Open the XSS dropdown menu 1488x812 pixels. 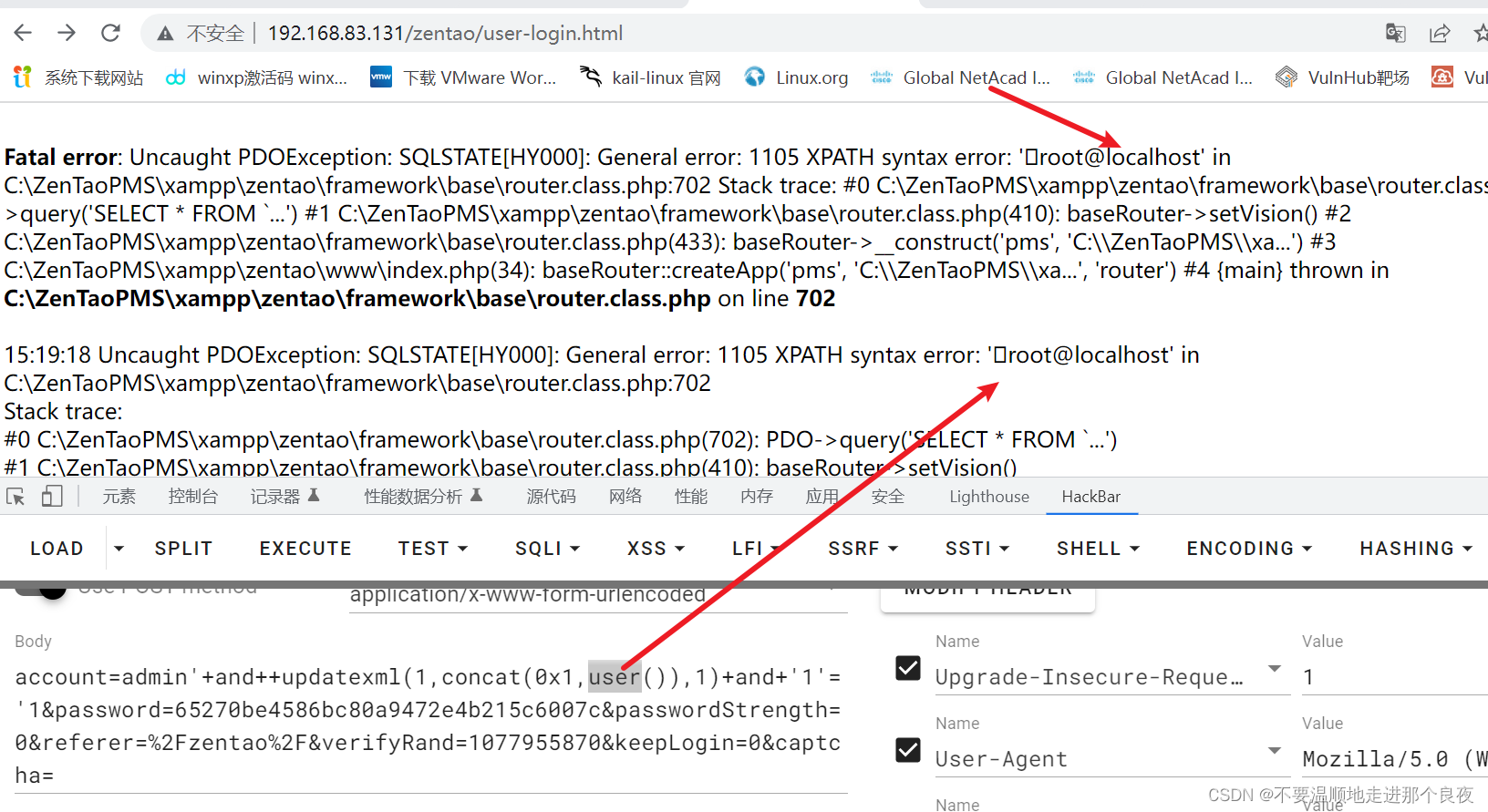656,549
